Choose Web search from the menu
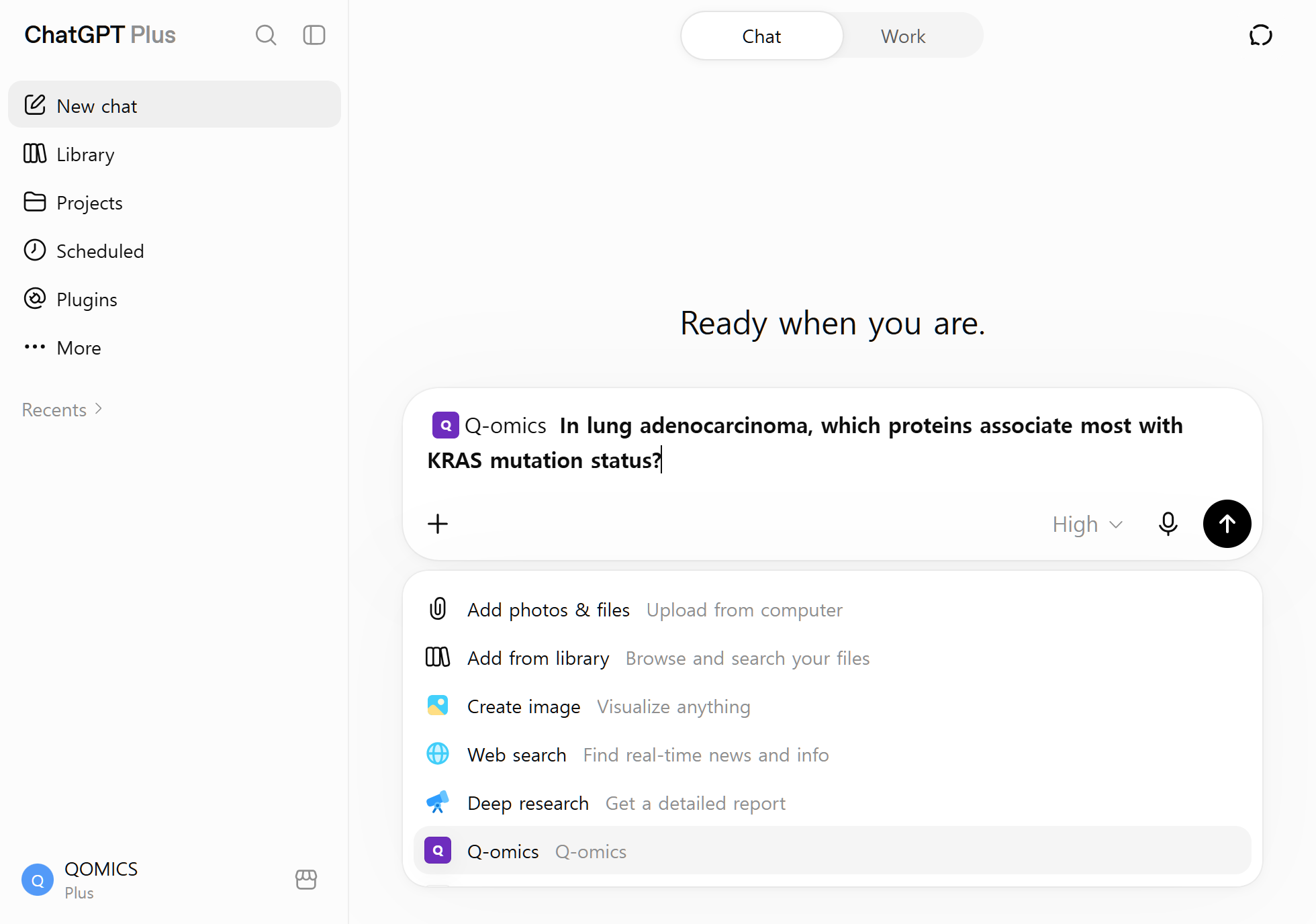Viewport: 1316px width, 924px height. [x=833, y=755]
